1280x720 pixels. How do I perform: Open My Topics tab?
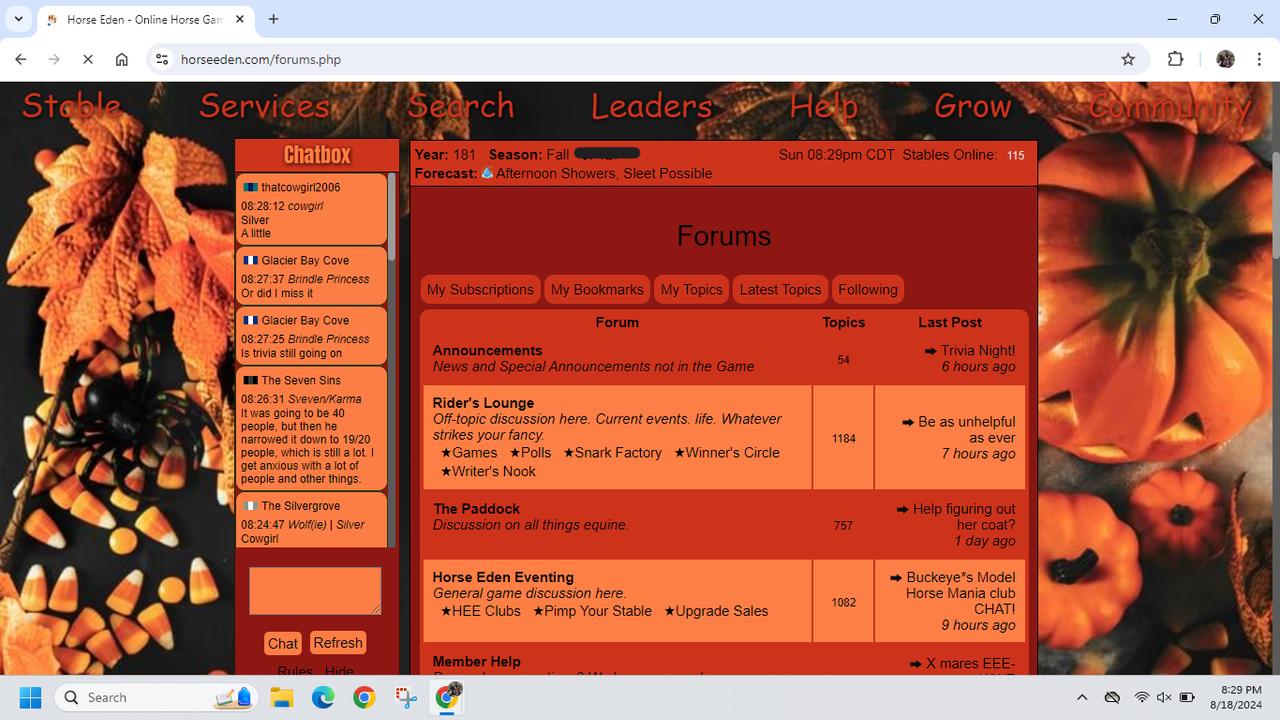(x=691, y=289)
